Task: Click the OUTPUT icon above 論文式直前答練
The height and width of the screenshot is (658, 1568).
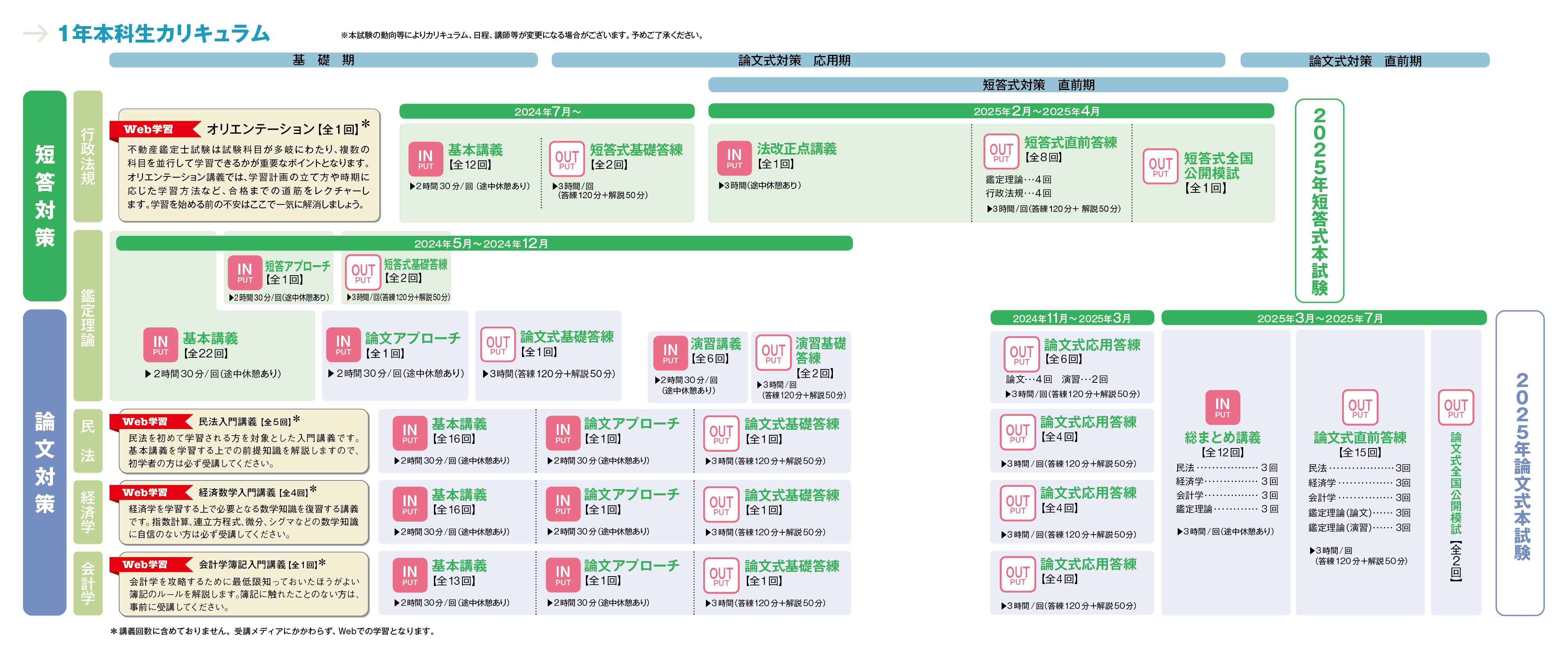Action: click(1360, 407)
